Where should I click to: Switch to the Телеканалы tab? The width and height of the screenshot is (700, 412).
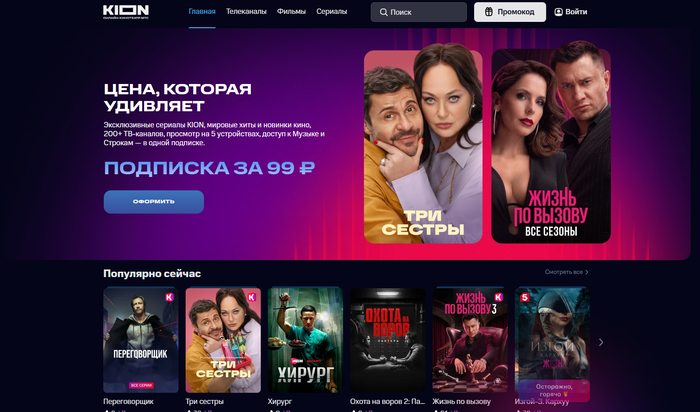point(246,12)
